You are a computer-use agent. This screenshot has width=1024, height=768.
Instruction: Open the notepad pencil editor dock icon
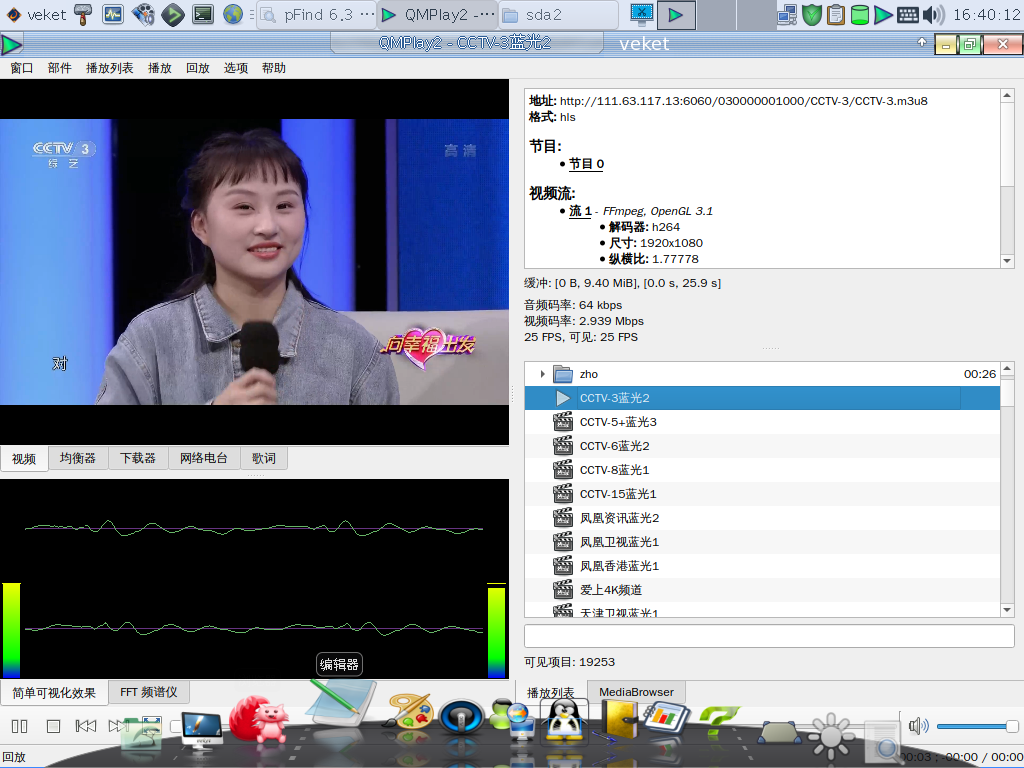click(x=342, y=703)
